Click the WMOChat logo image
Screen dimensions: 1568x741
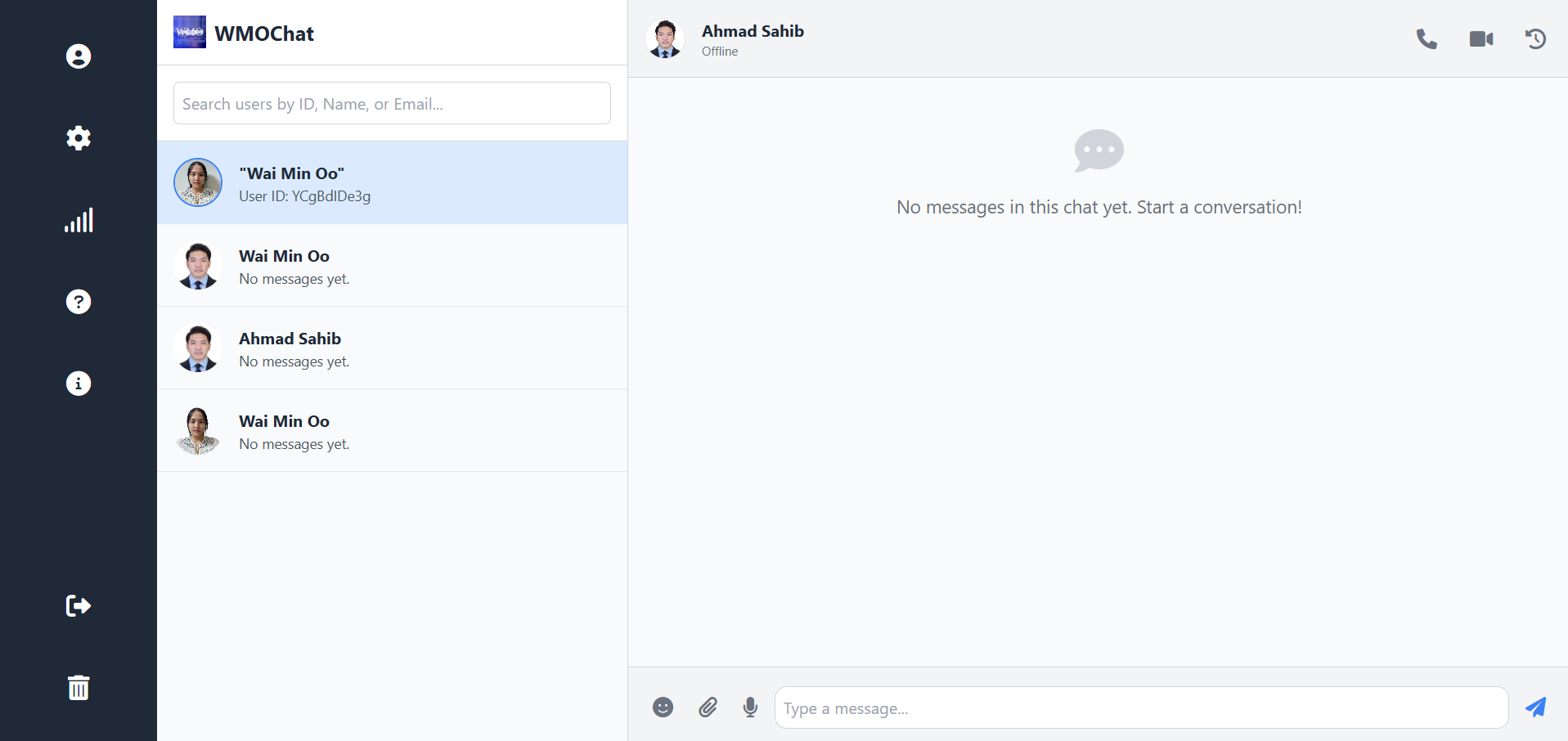(190, 33)
